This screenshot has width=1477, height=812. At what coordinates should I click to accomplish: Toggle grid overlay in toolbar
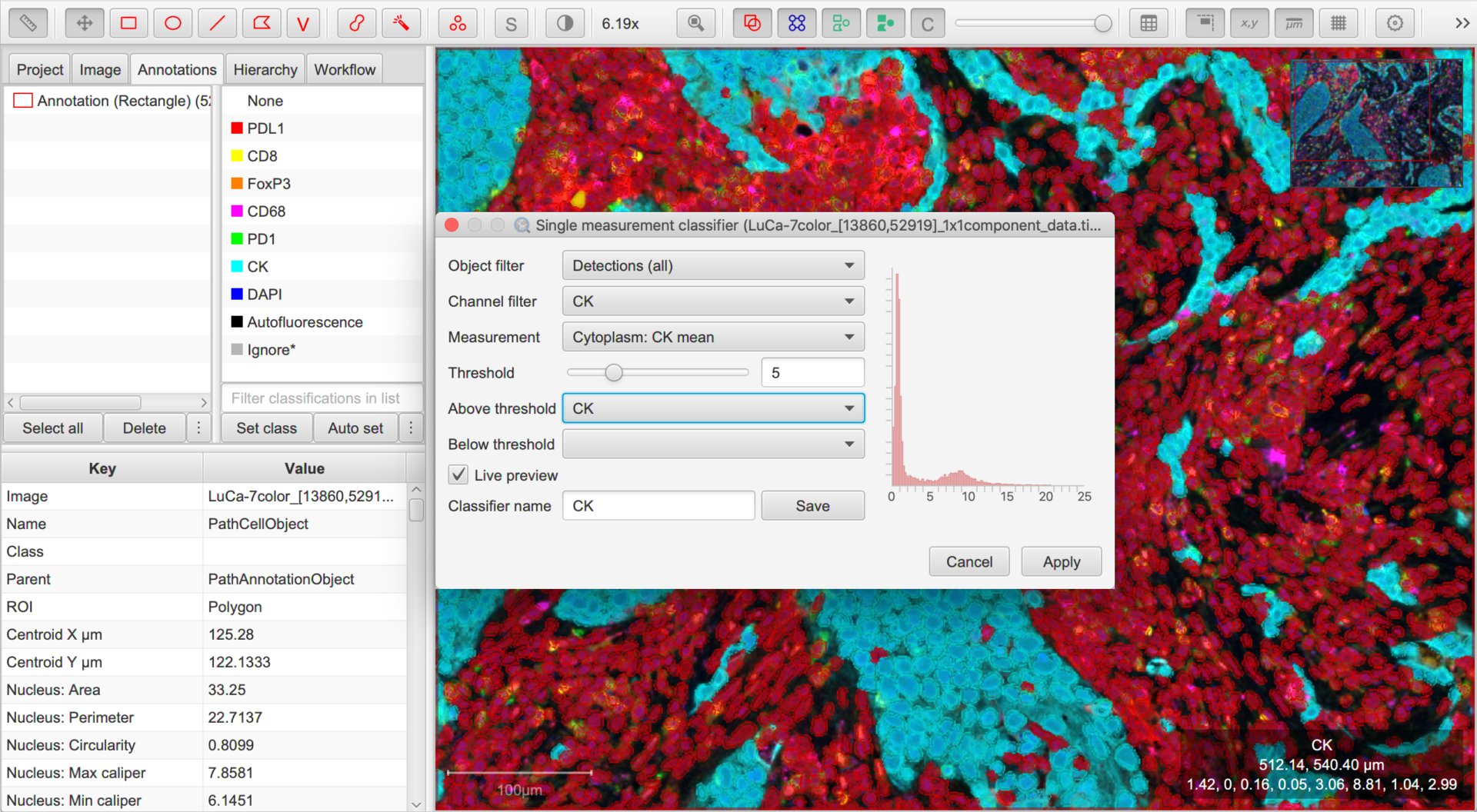(x=1339, y=23)
